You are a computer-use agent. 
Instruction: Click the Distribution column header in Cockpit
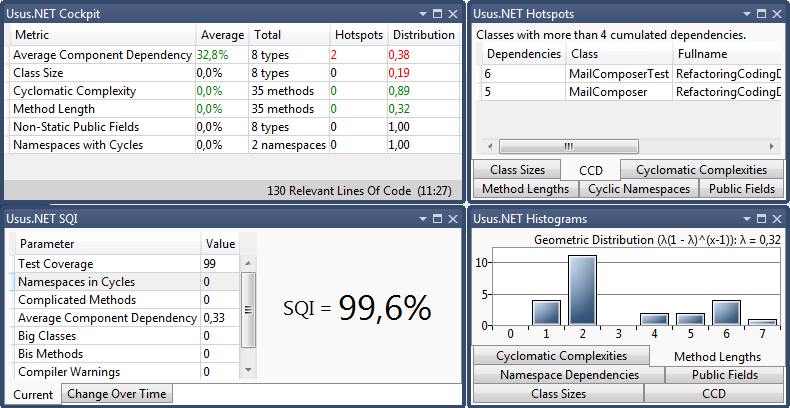tap(423, 35)
